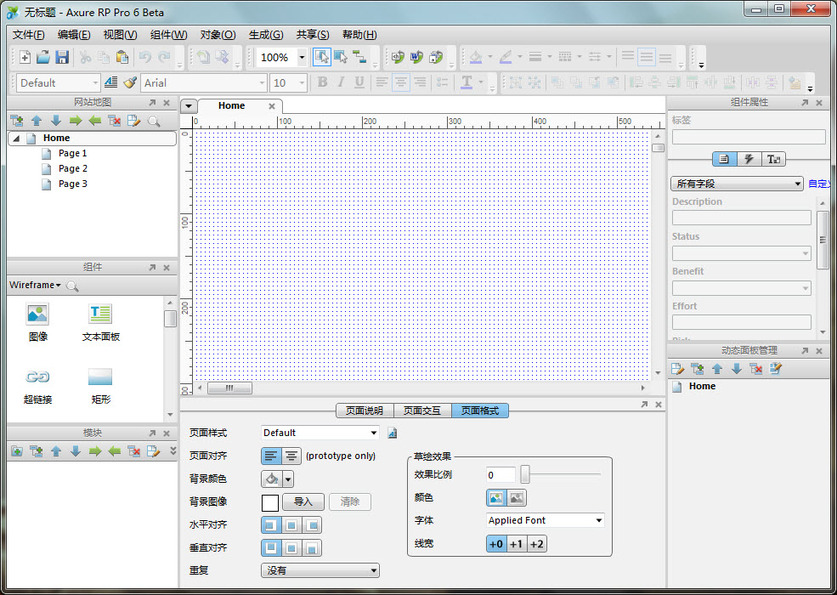Screen dimensions: 837x595
Task: Click the 超链接 hyperlink widget
Action: pos(38,377)
